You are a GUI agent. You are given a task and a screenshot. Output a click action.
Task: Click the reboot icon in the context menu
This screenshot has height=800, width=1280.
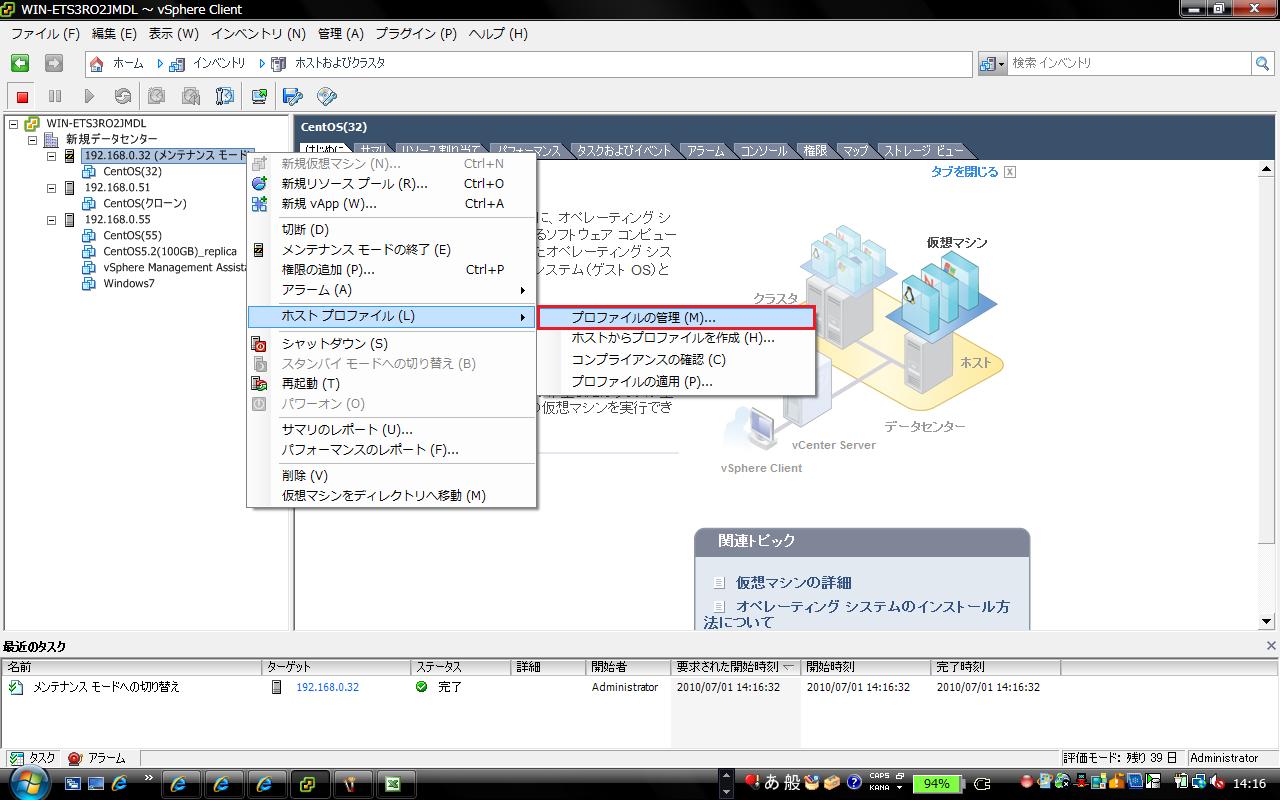tap(259, 384)
